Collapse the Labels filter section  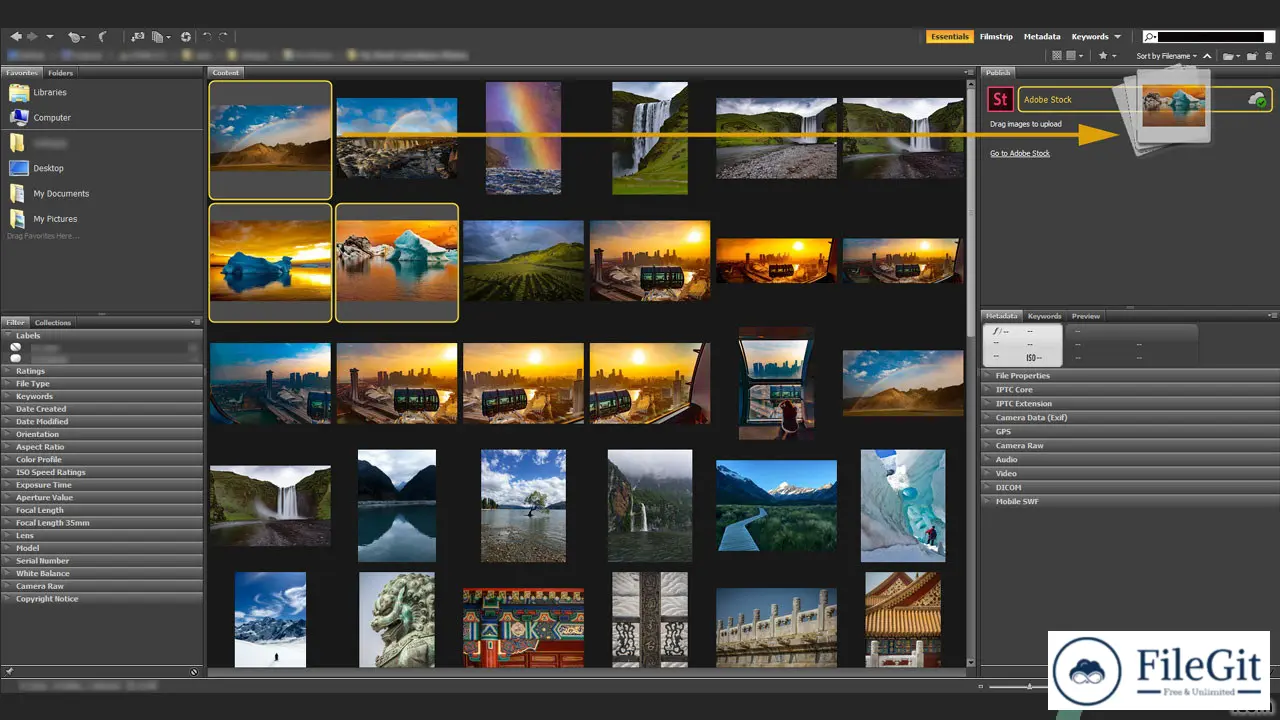pyautogui.click(x=8, y=335)
